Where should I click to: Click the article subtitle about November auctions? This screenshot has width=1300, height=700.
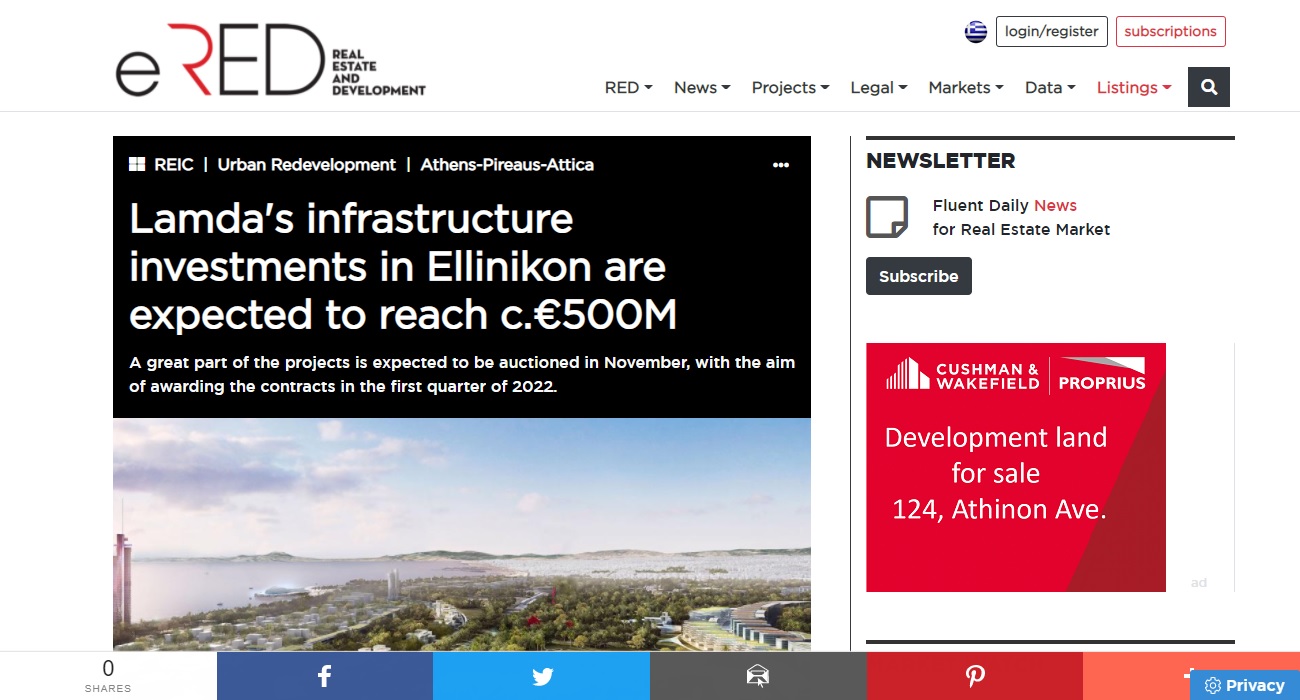pyautogui.click(x=462, y=374)
